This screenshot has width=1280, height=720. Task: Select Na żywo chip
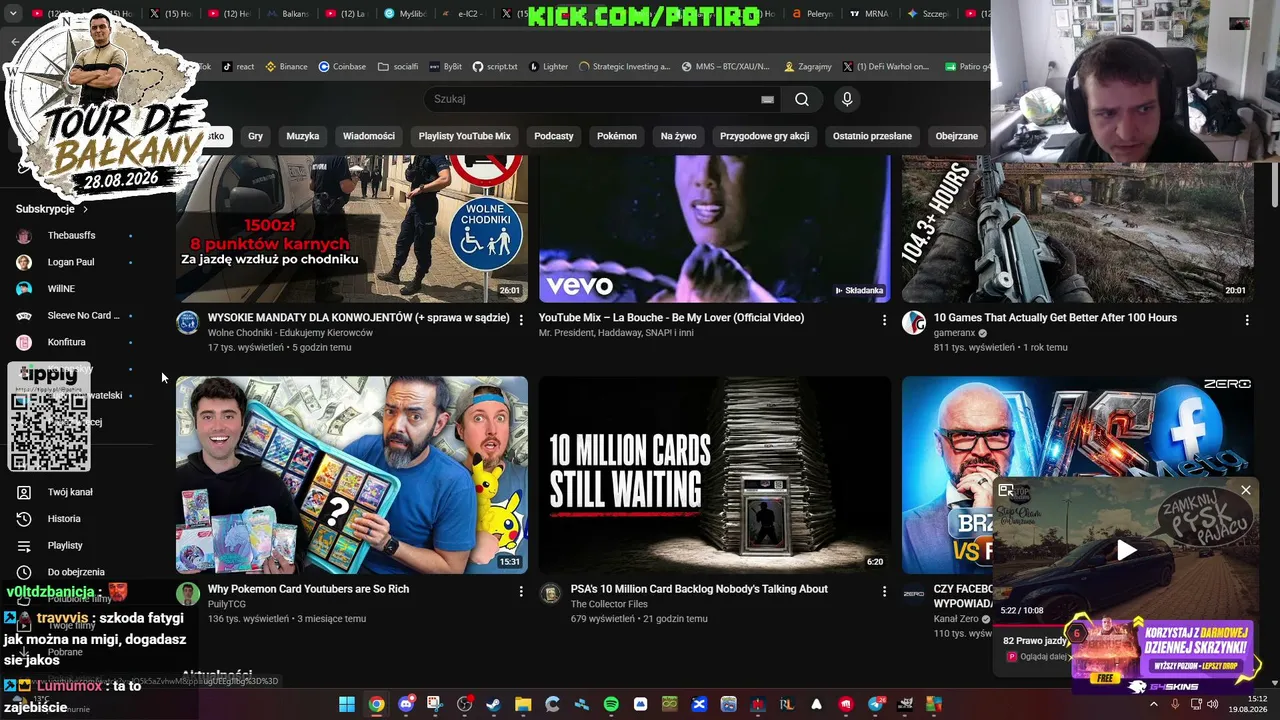(x=678, y=136)
